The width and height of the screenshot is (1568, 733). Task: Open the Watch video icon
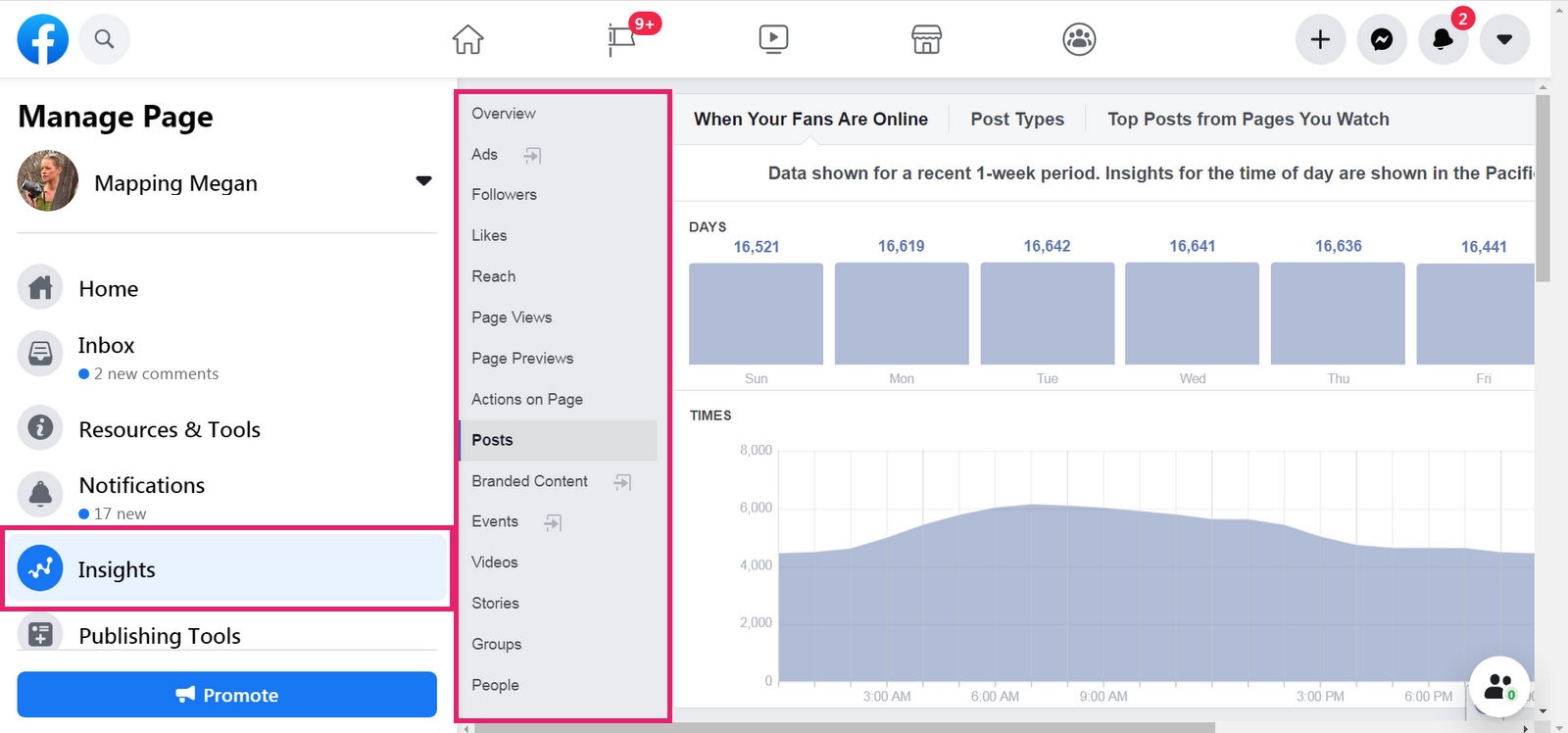coord(773,39)
